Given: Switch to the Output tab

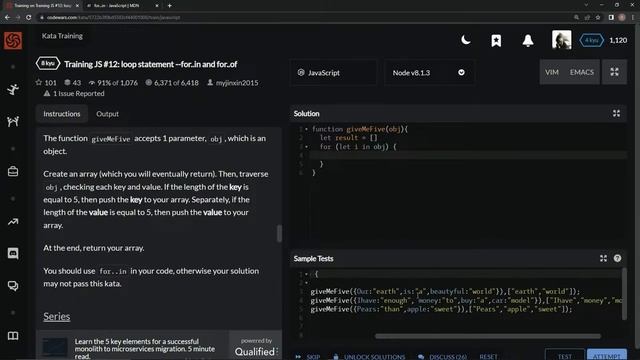Looking at the screenshot, I should point(107,114).
